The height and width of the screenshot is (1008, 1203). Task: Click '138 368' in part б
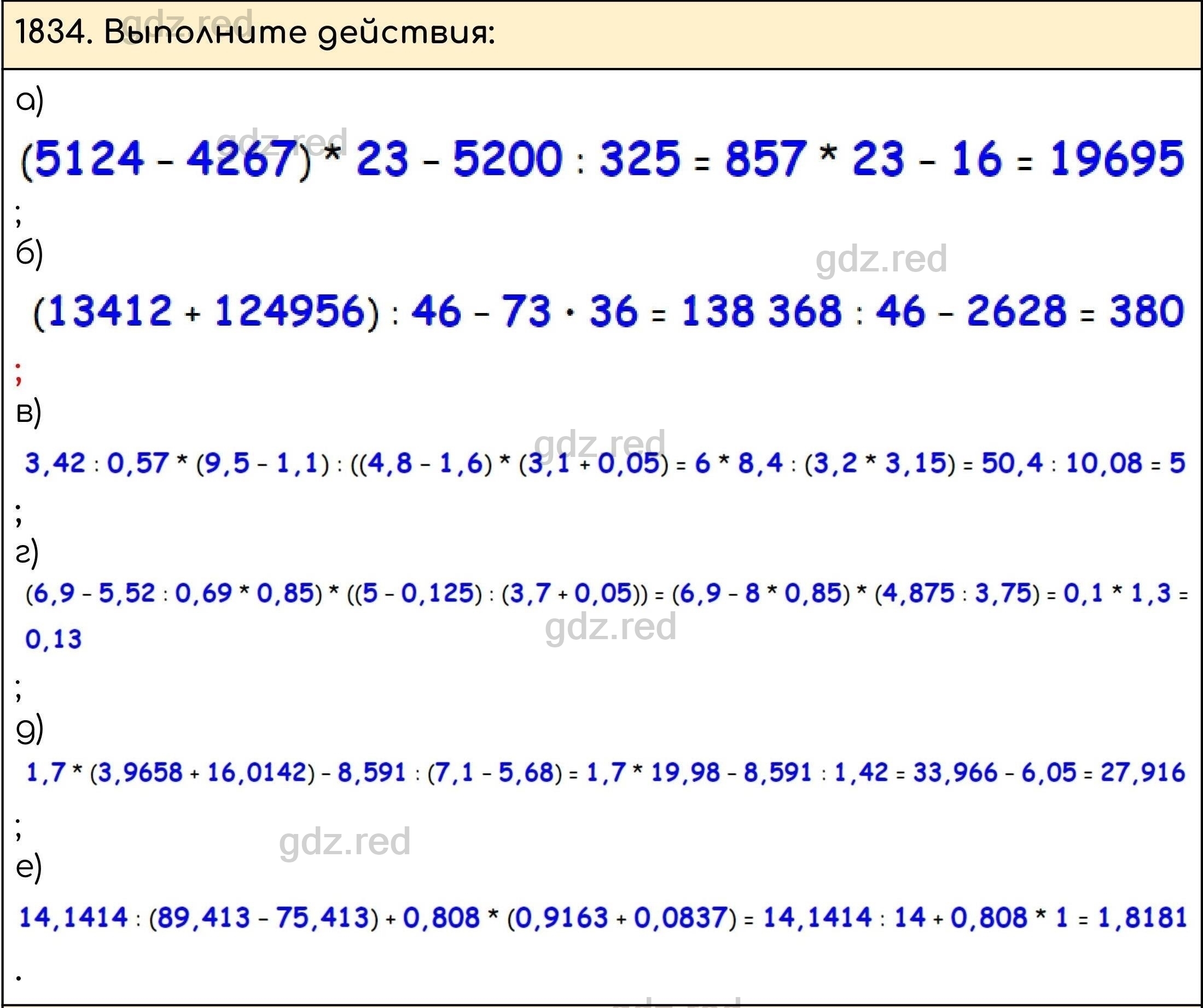[762, 311]
